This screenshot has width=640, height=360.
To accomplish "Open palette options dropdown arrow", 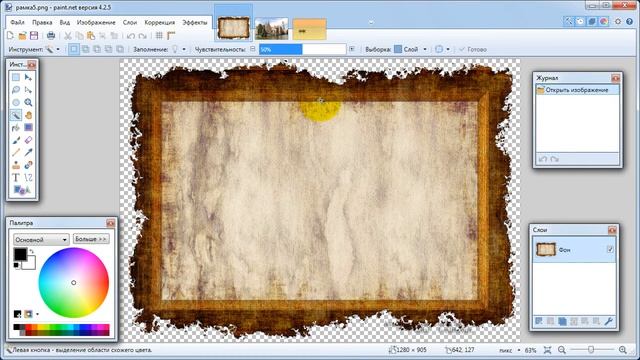I will 37,314.
